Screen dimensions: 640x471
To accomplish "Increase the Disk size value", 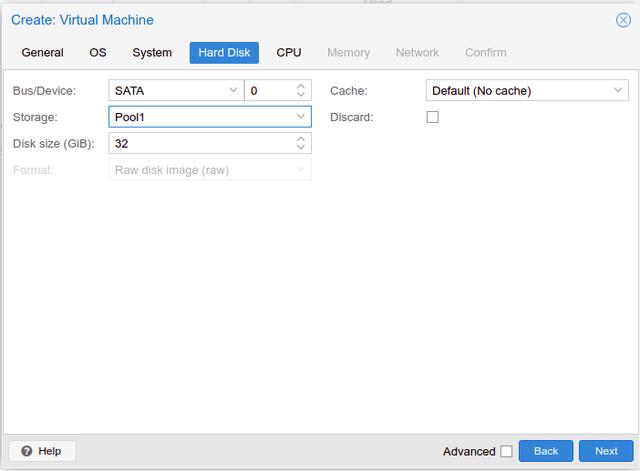I will (x=301, y=139).
